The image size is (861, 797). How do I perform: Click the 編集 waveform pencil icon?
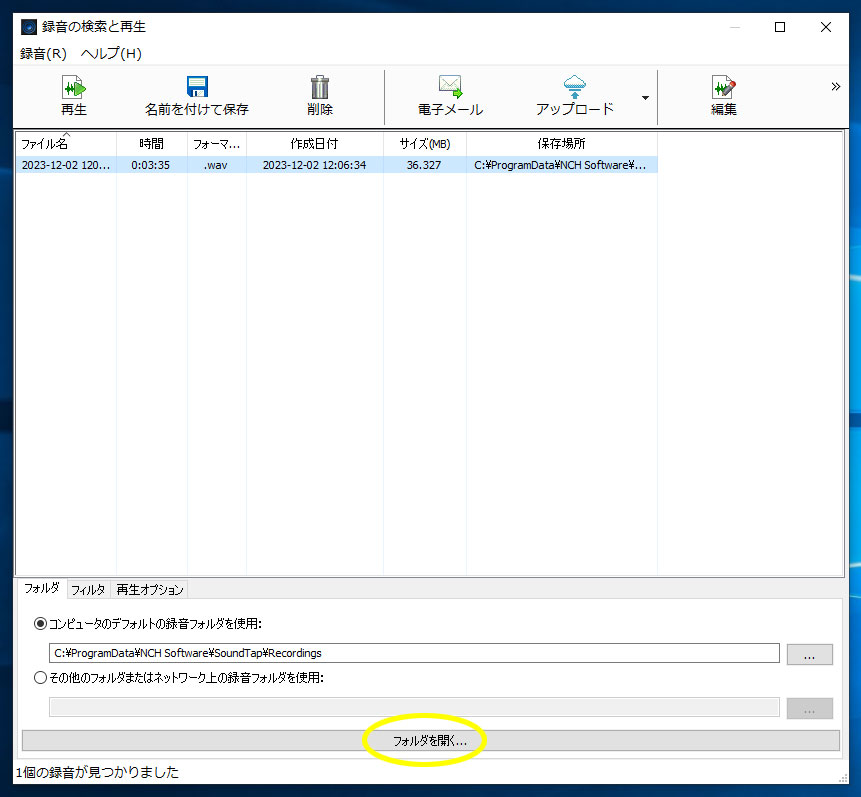click(724, 87)
